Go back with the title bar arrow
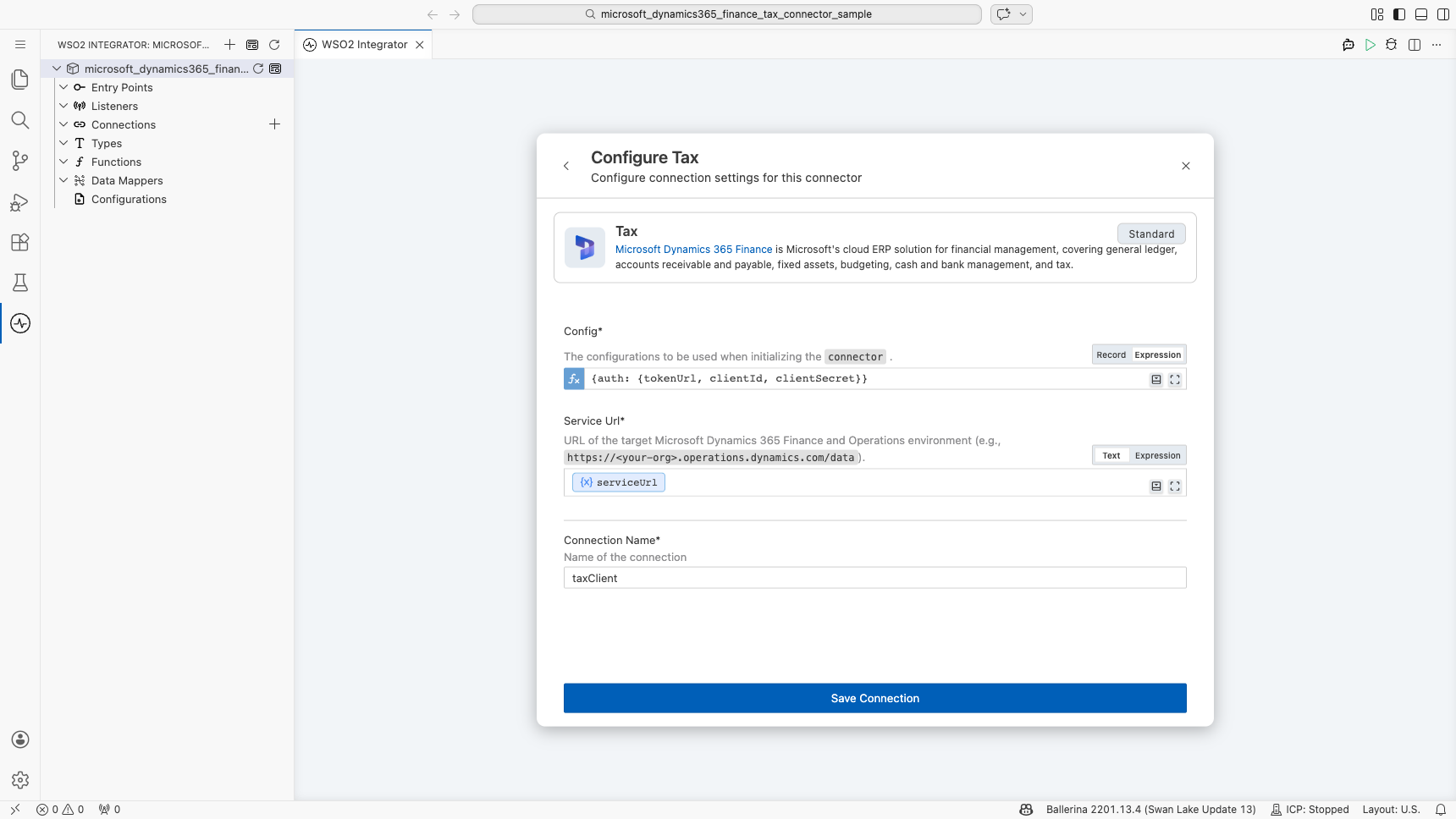The height and width of the screenshot is (819, 1456). (x=433, y=14)
